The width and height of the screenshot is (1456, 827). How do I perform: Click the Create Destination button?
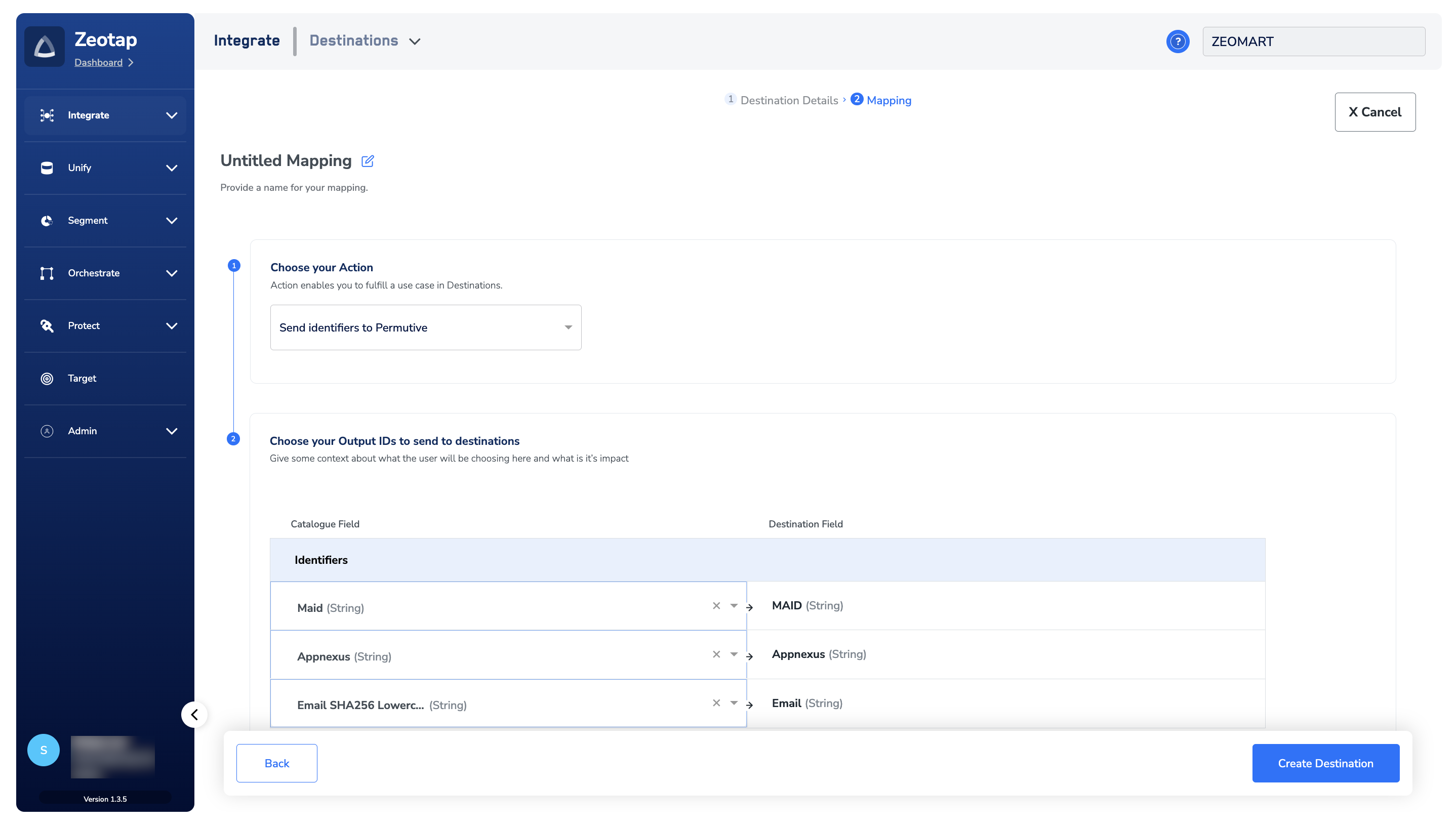pos(1325,763)
